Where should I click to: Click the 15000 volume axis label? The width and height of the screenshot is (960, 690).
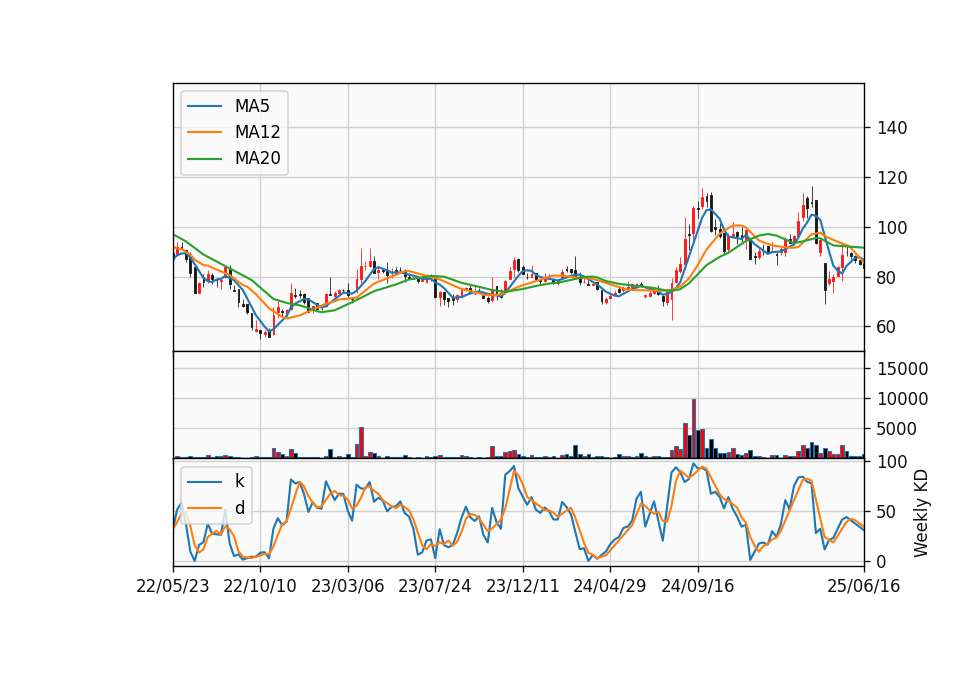[902, 369]
